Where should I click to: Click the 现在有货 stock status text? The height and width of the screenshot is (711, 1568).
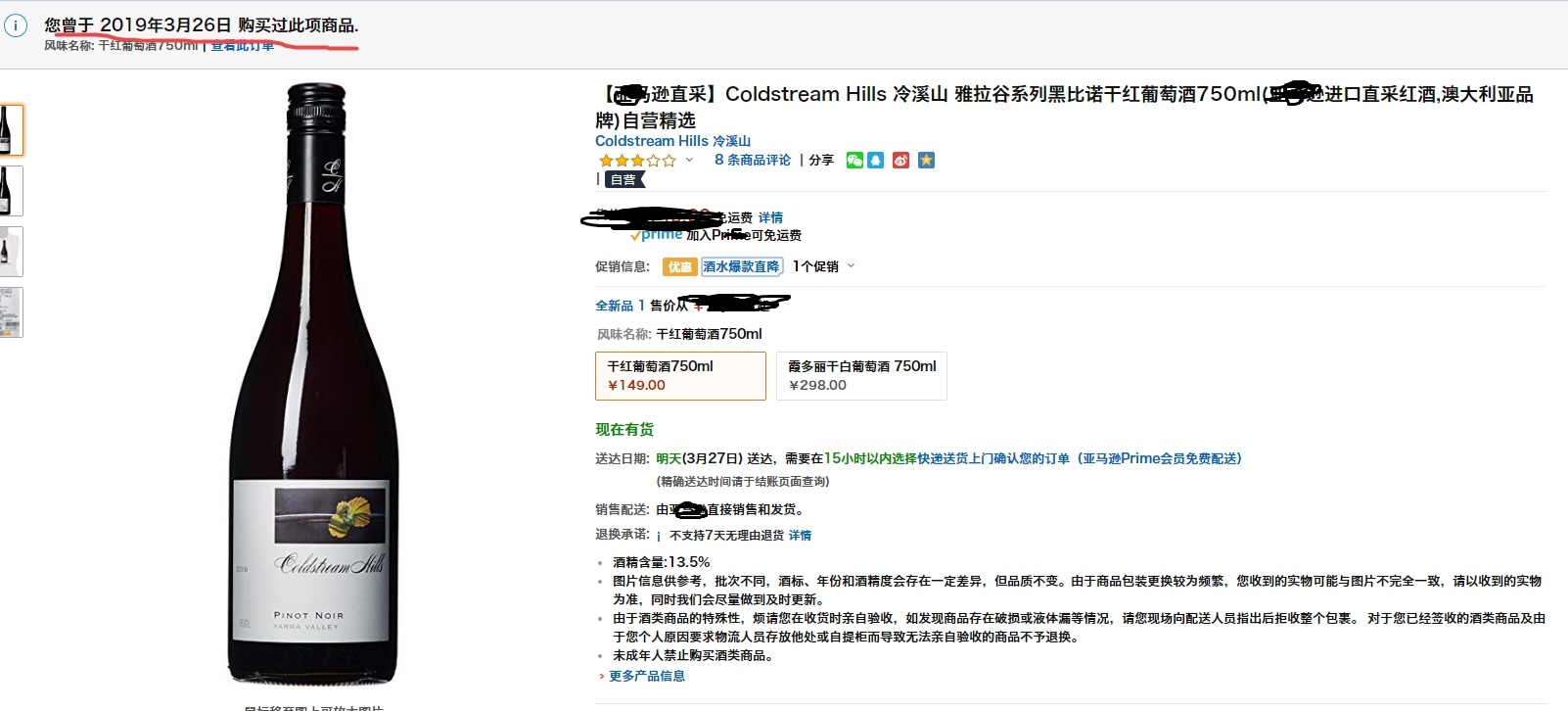pos(624,429)
